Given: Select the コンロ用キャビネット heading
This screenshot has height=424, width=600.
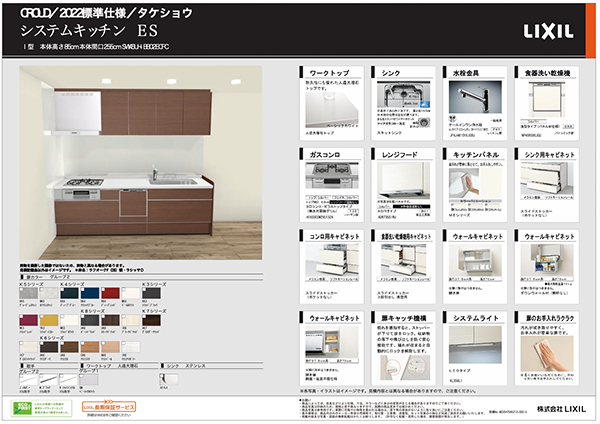Looking at the screenshot, I should click(334, 236).
